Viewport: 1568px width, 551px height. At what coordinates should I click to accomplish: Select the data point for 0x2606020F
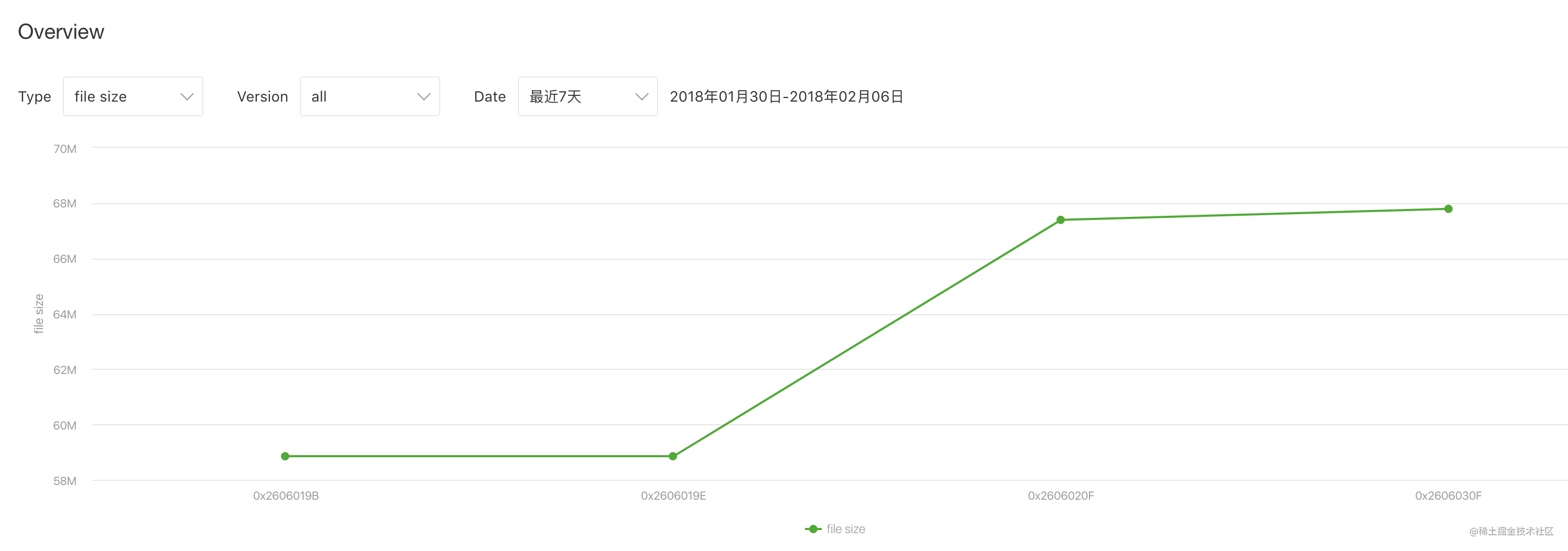[1060, 219]
